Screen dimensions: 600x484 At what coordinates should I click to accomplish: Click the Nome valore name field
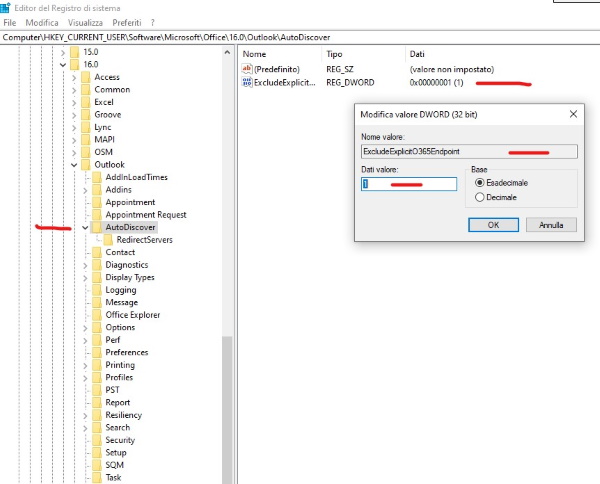(x=469, y=152)
